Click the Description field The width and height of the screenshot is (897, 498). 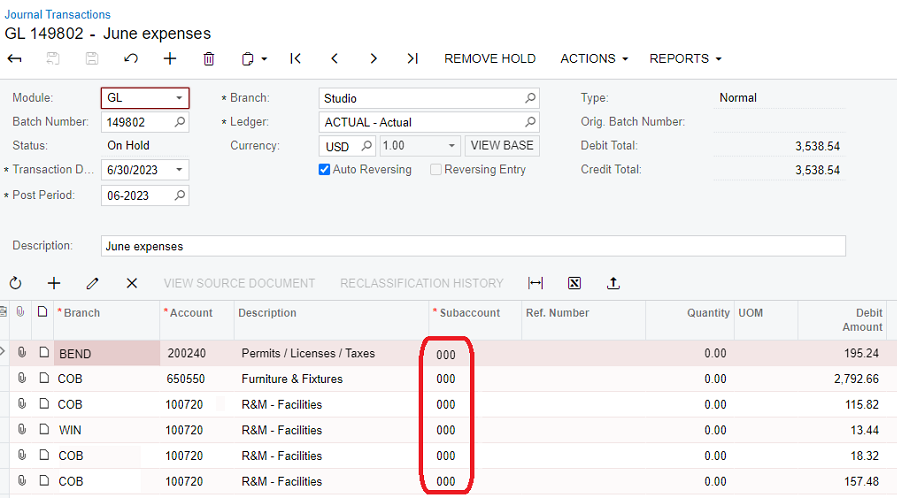[473, 246]
